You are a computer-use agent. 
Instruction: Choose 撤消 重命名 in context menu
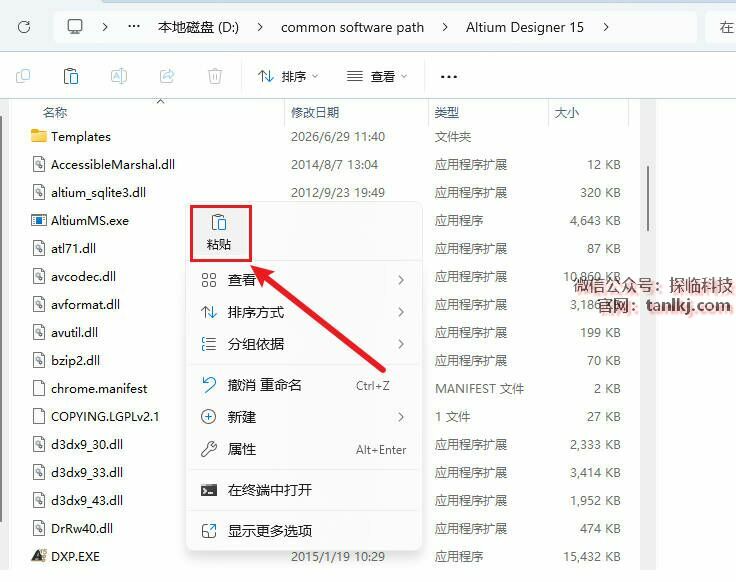pyautogui.click(x=303, y=385)
